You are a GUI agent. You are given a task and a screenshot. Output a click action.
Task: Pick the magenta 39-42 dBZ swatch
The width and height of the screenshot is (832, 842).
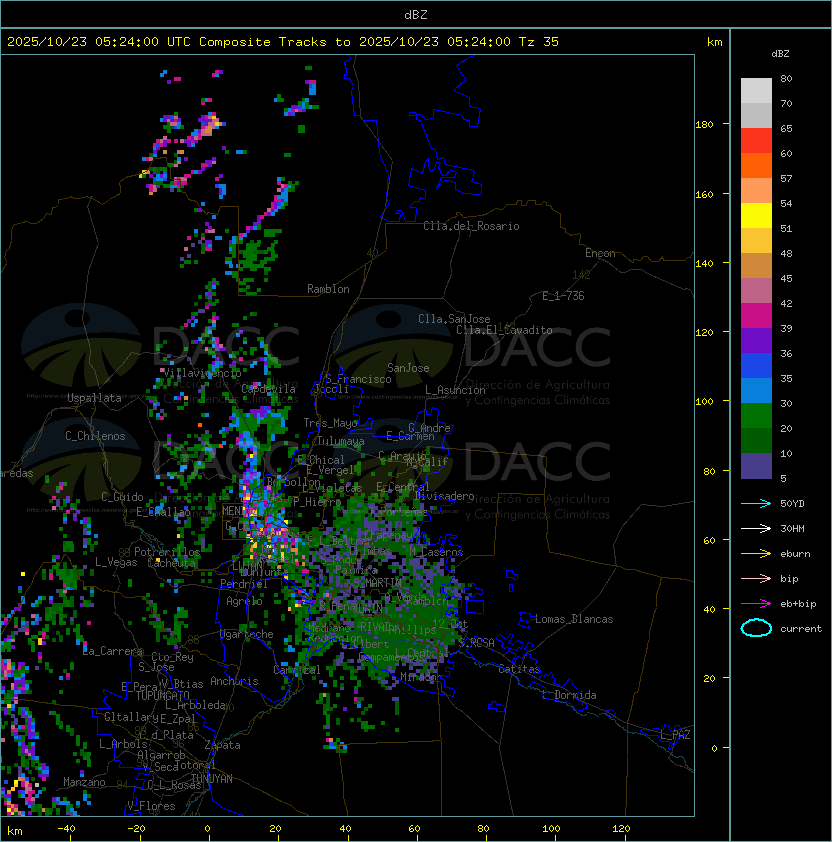coord(756,316)
